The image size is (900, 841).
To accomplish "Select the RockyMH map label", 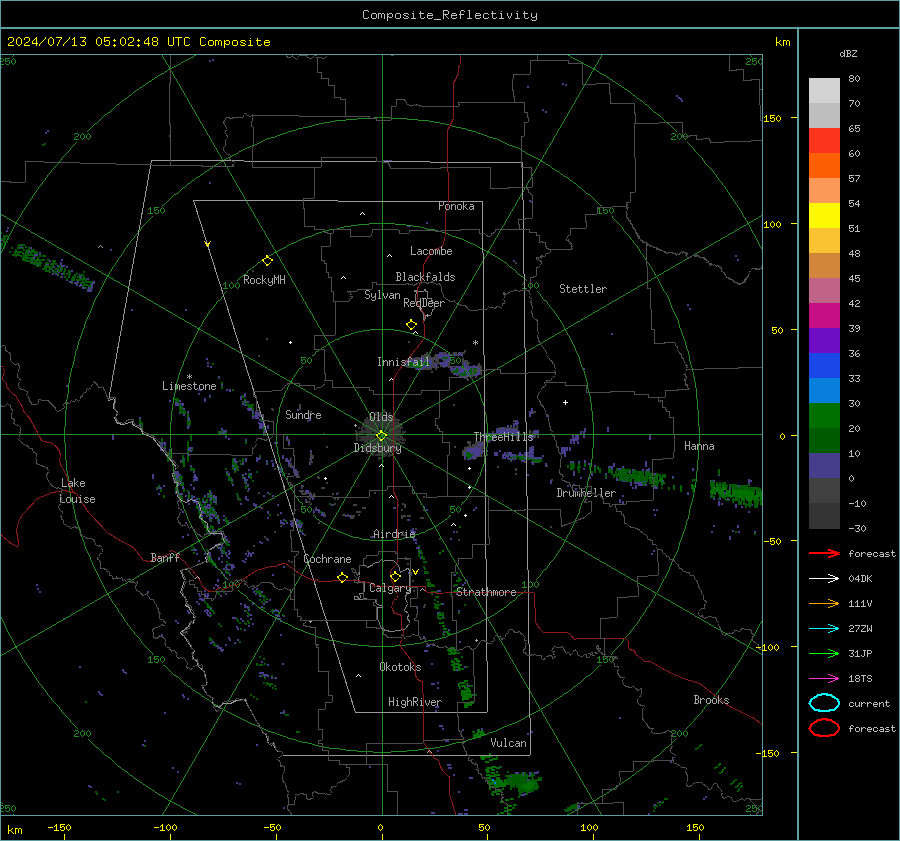I will (264, 280).
